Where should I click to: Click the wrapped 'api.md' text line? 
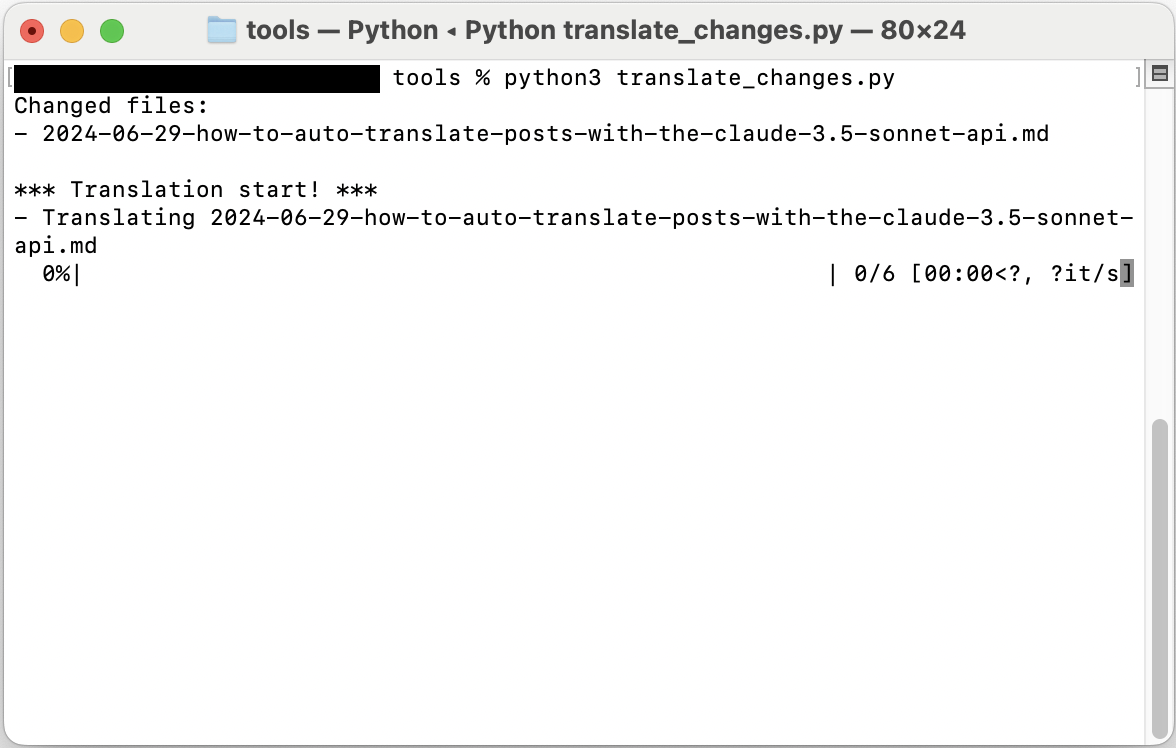56,246
